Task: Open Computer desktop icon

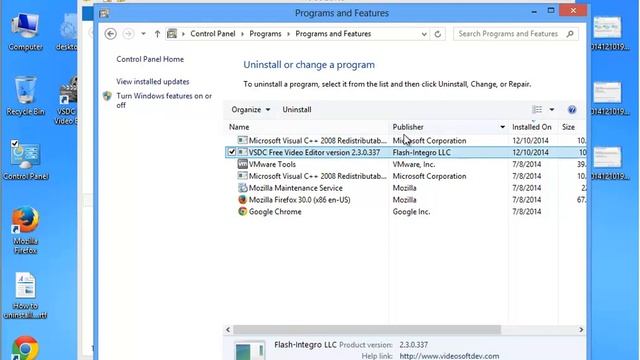Action: tap(26, 32)
